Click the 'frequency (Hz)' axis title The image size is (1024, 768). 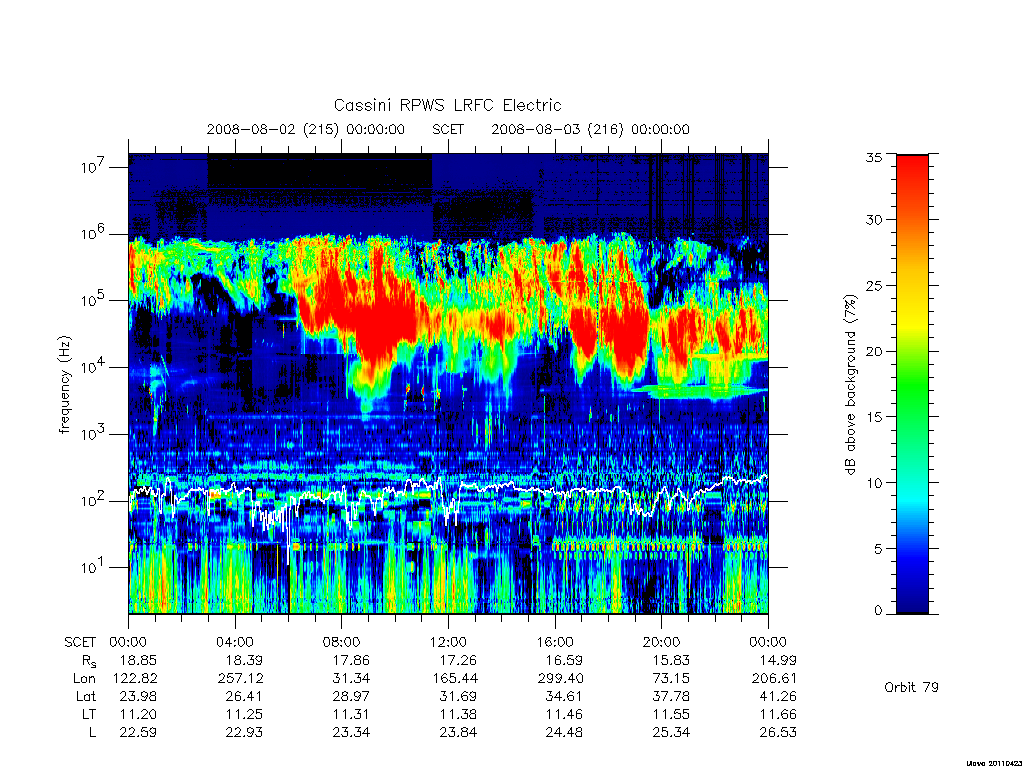click(x=64, y=385)
